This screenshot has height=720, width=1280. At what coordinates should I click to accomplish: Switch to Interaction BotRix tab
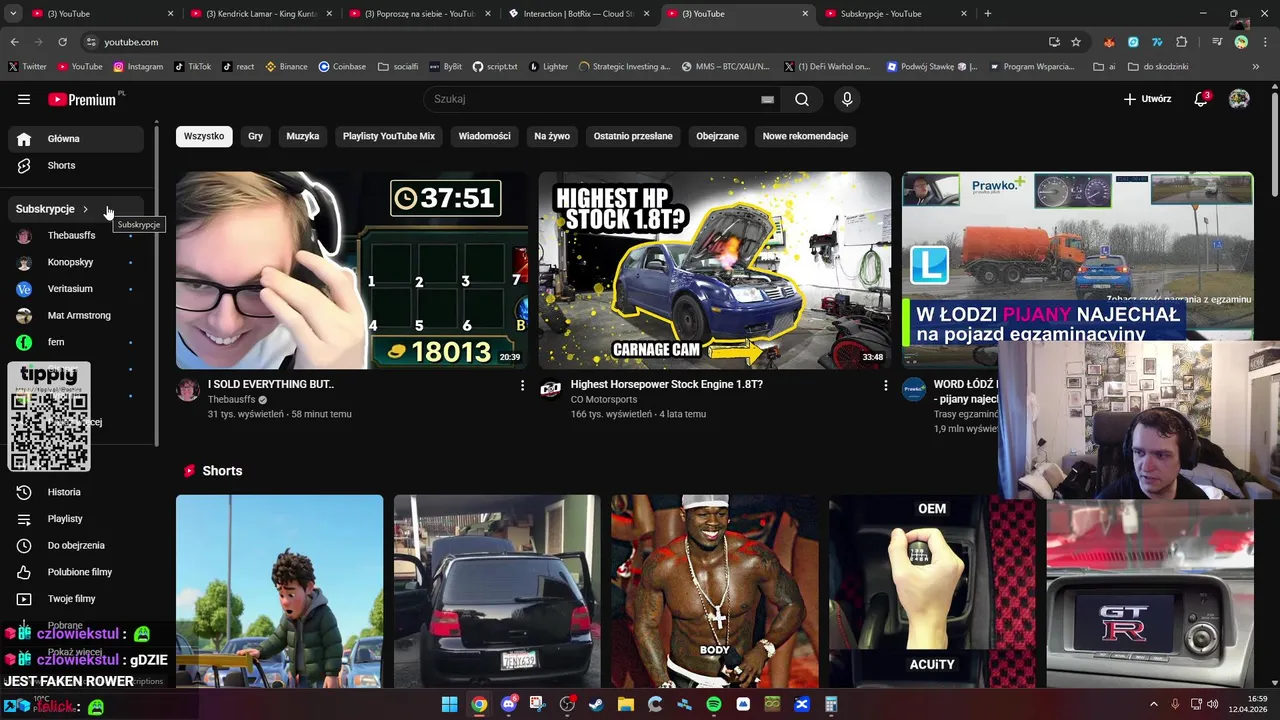coord(578,14)
